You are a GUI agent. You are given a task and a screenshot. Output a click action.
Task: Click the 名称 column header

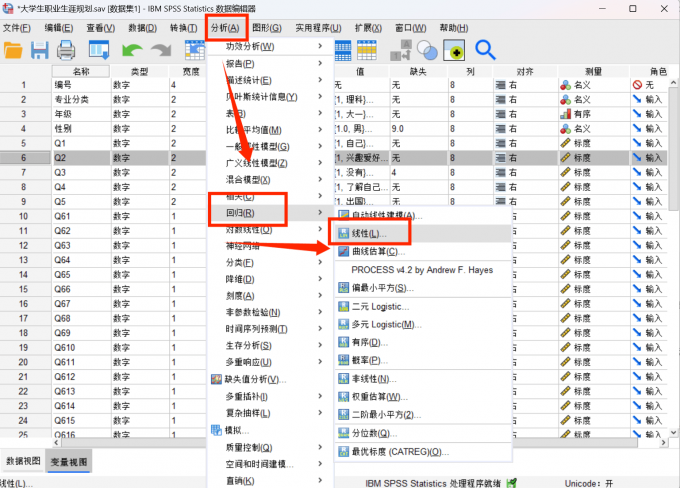81,72
